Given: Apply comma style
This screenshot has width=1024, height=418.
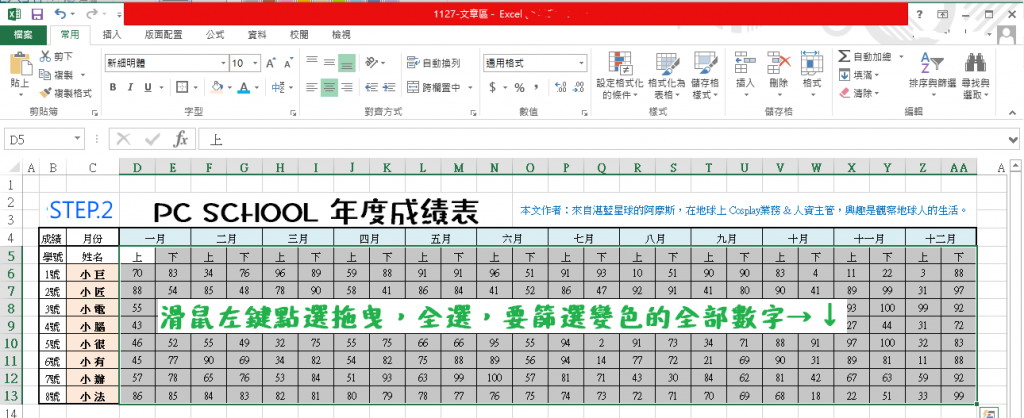Looking at the screenshot, I should pyautogui.click(x=536, y=88).
